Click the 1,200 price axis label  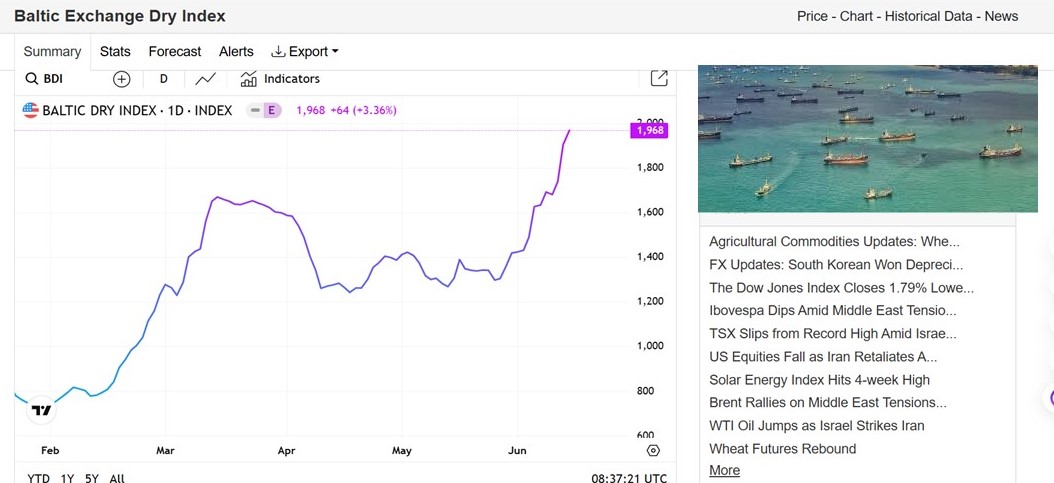pos(651,302)
